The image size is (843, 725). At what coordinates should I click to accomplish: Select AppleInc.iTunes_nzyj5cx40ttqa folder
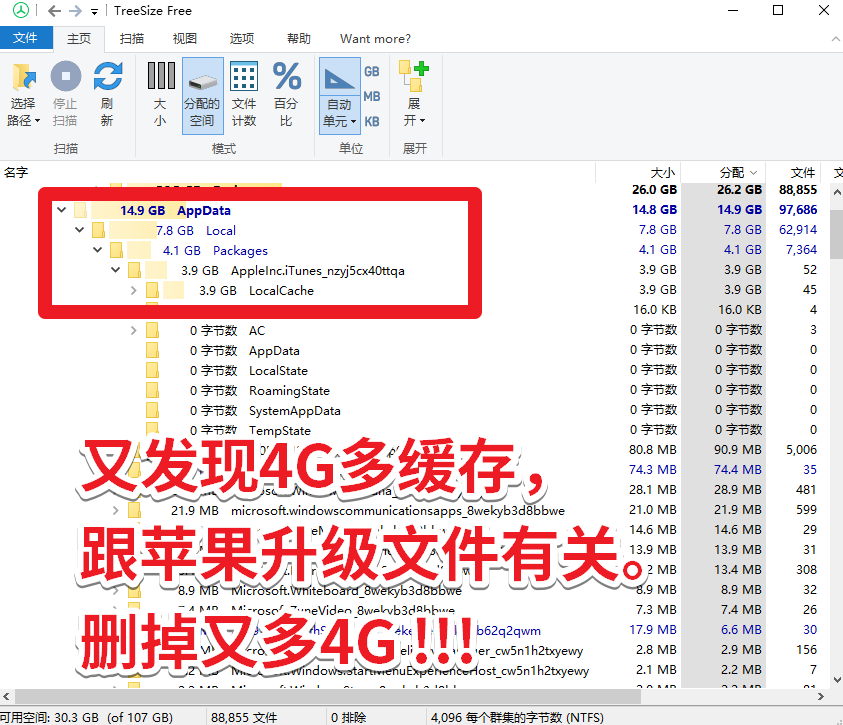pos(318,270)
